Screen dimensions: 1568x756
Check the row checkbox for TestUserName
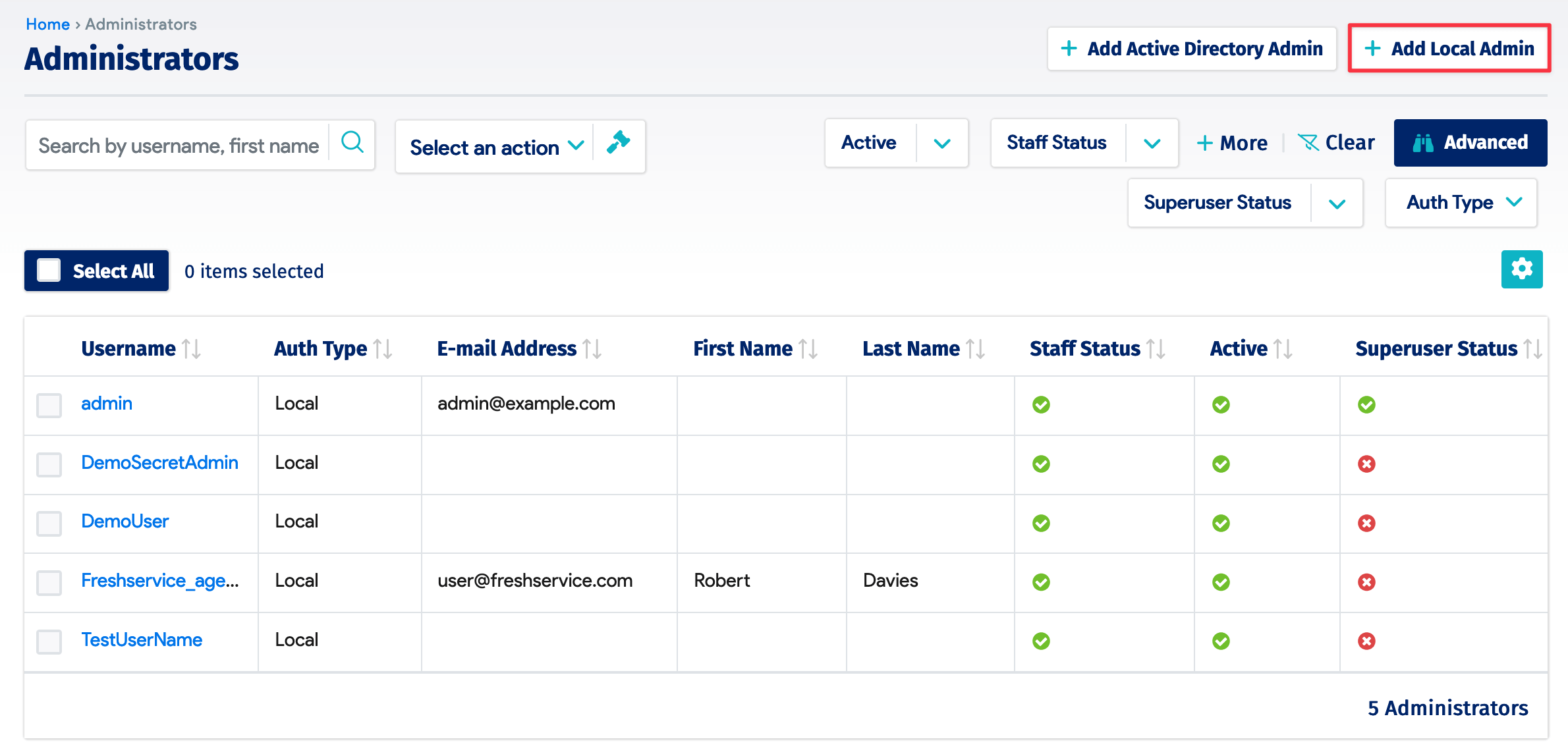tap(49, 641)
